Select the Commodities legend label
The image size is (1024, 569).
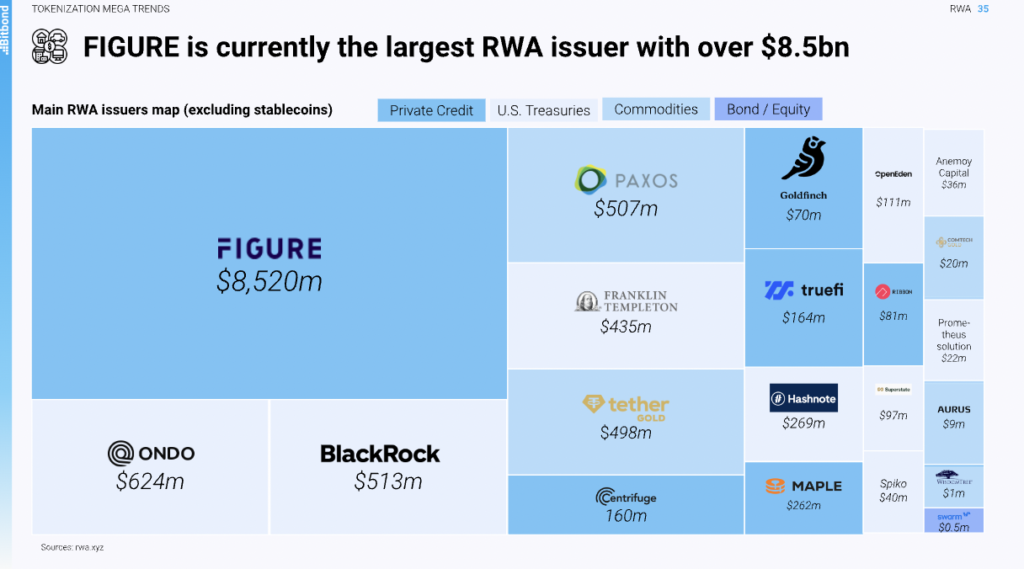pos(656,109)
